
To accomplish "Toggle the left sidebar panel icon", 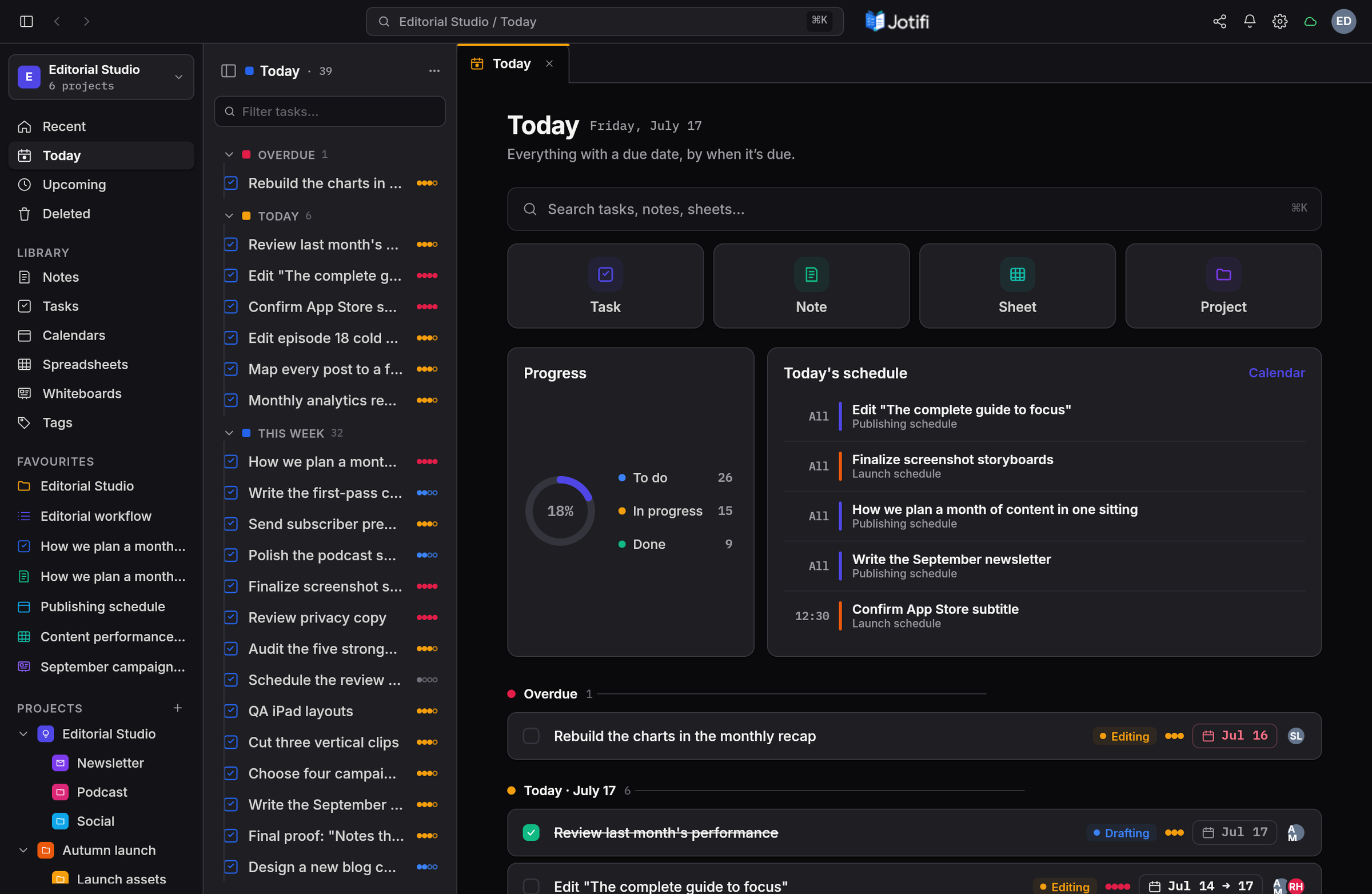I will point(26,21).
